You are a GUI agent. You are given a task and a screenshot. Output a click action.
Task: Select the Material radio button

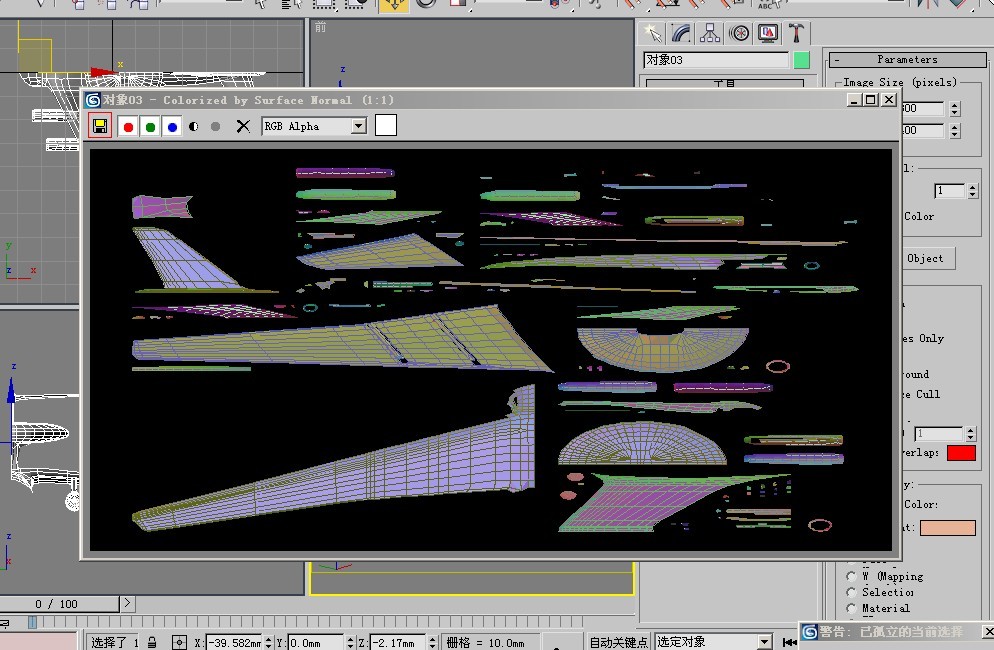pos(852,608)
